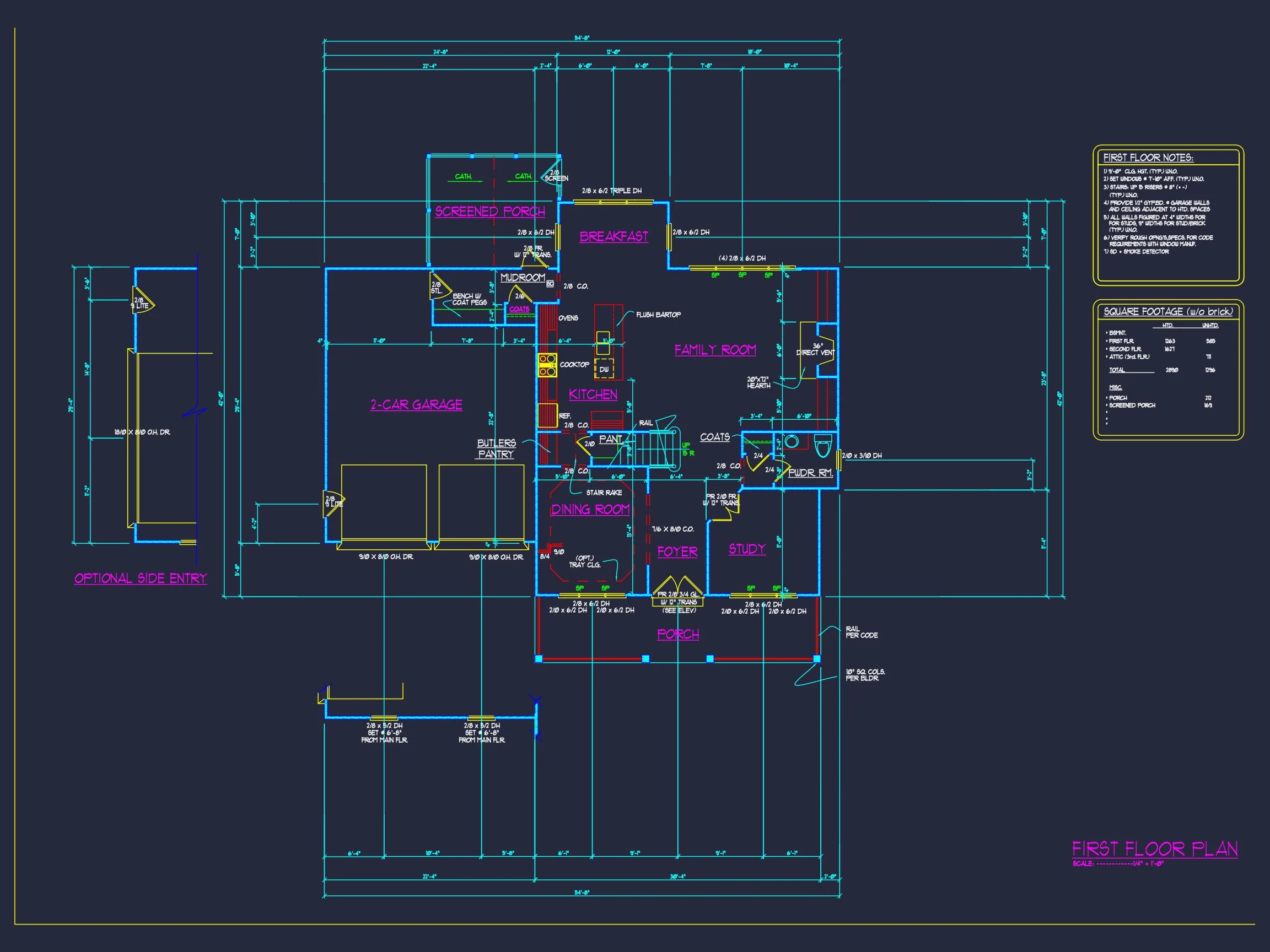The height and width of the screenshot is (952, 1270).
Task: Click the FAMILY ROOM label
Action: point(715,349)
